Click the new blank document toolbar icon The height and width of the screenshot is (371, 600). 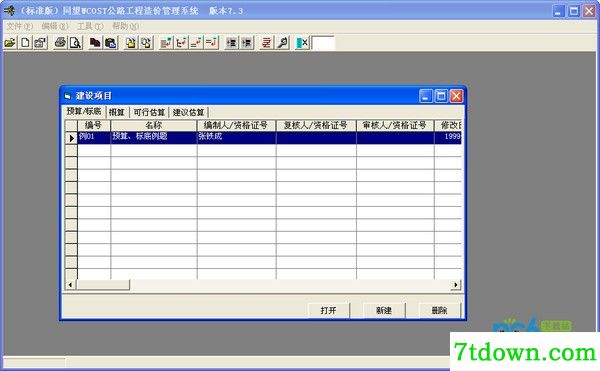(25, 42)
